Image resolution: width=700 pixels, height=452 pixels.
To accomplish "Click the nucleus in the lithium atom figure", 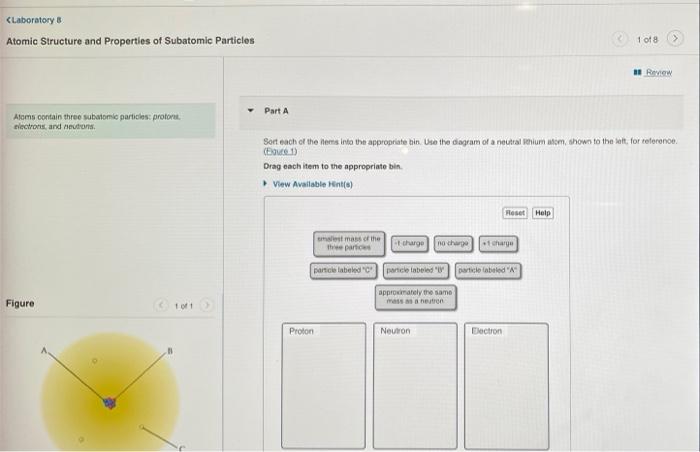I will click(x=109, y=403).
